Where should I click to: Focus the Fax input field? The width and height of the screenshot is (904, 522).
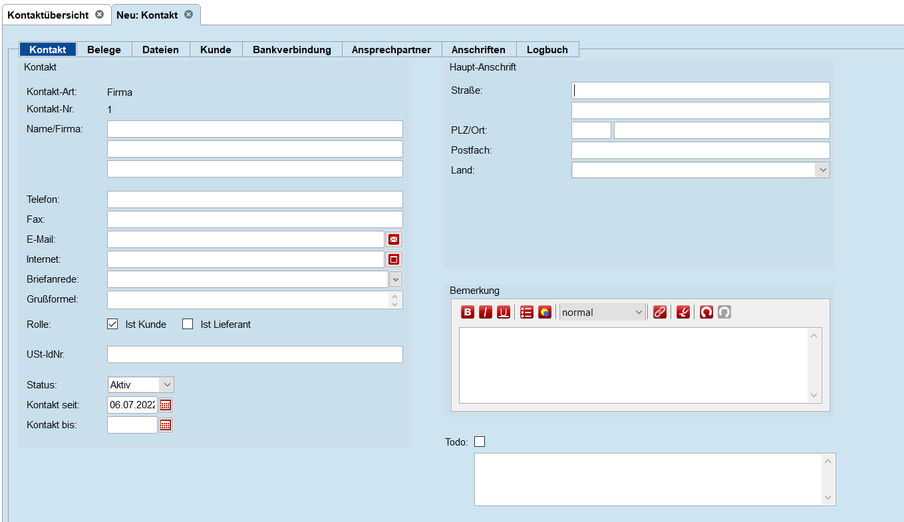click(x=255, y=219)
